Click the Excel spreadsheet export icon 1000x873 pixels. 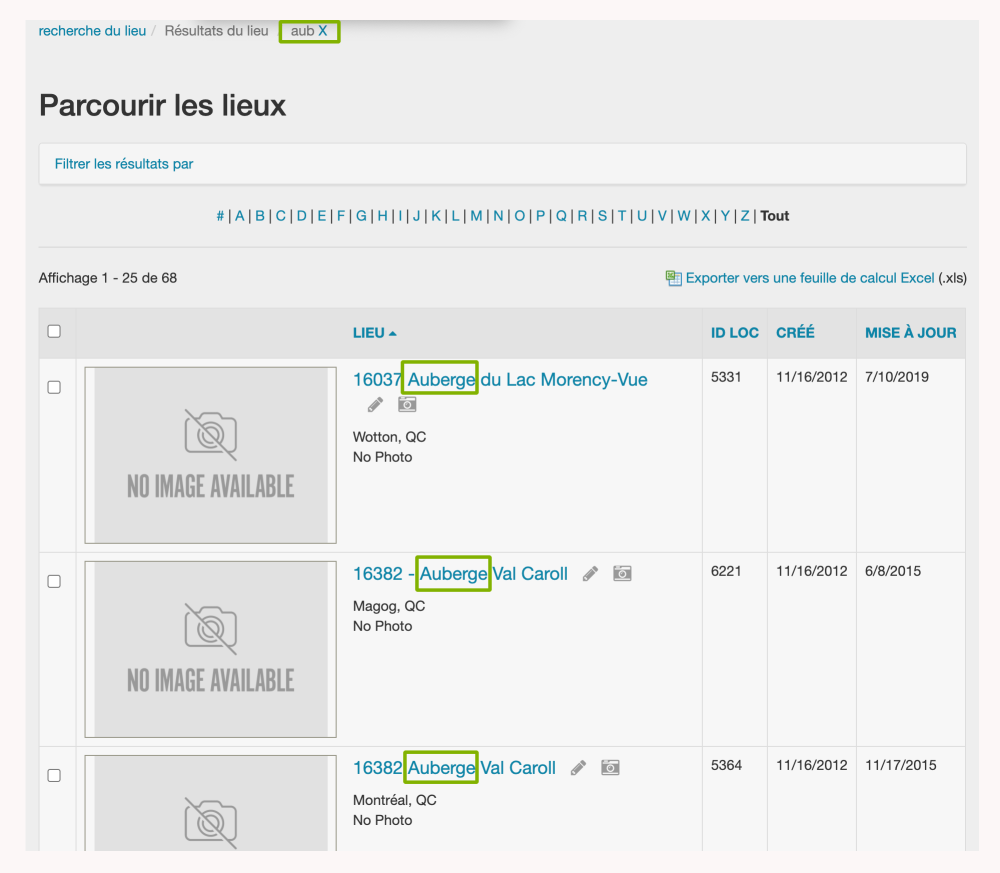(673, 278)
